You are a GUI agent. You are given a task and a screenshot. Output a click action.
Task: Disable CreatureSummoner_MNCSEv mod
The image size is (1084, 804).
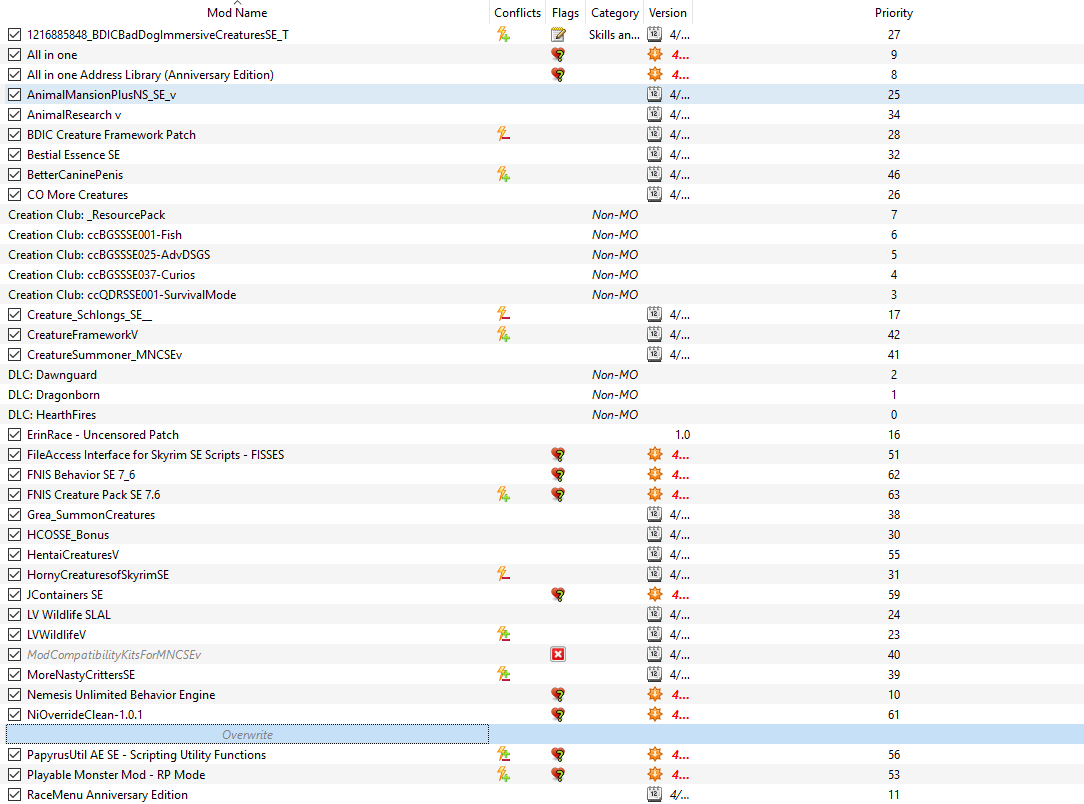click(x=15, y=355)
